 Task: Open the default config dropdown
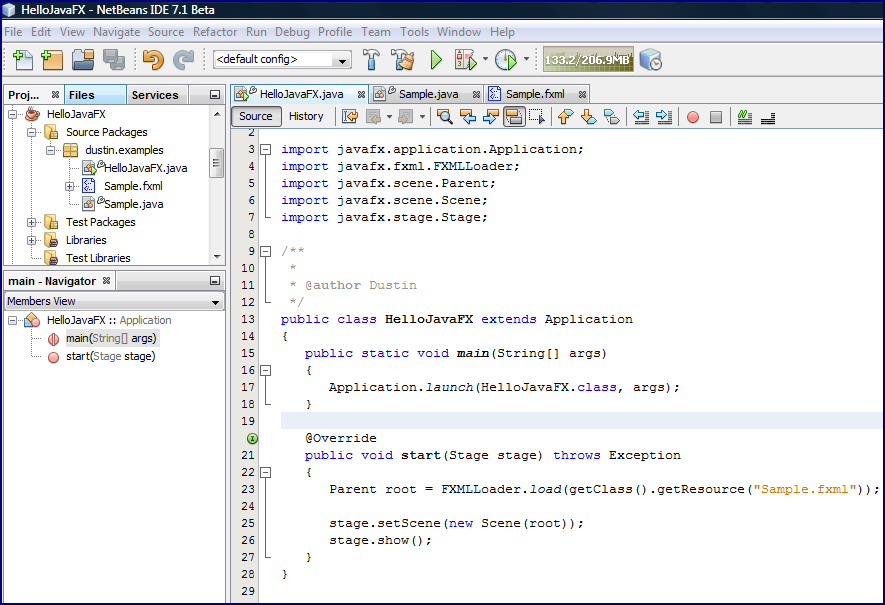(340, 60)
